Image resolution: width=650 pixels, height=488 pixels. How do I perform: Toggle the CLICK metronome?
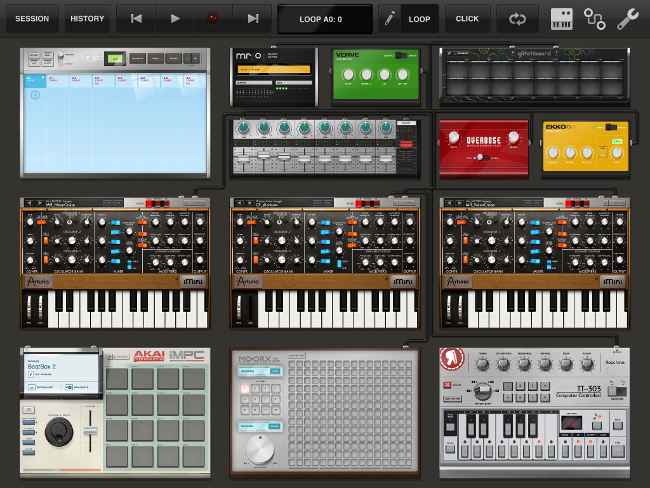pos(467,19)
